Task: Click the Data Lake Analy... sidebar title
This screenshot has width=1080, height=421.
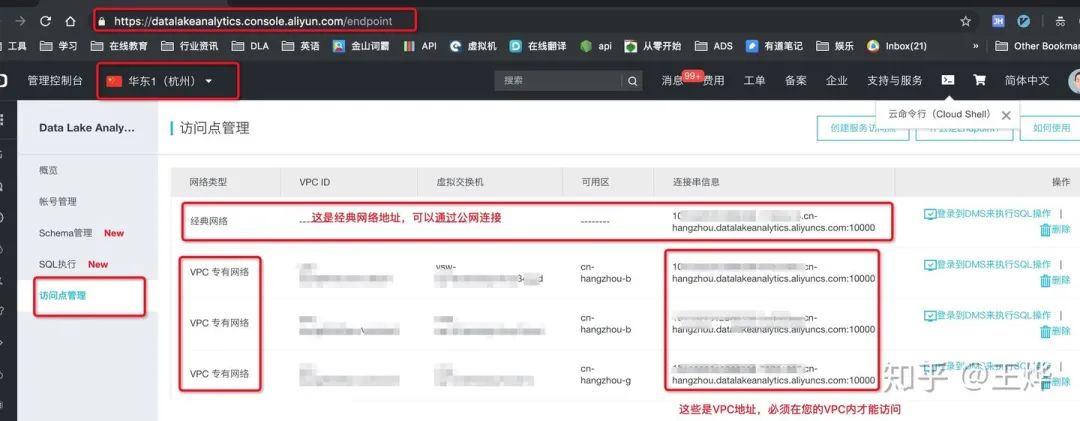Action: pyautogui.click(x=87, y=127)
